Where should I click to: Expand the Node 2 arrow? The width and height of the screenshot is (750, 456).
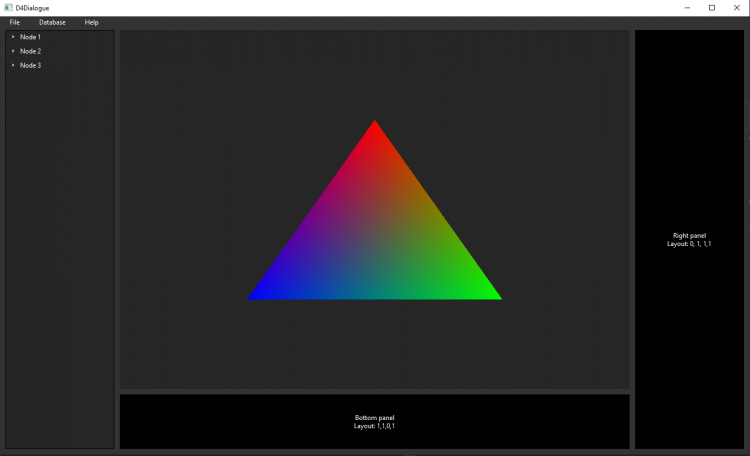click(x=13, y=51)
